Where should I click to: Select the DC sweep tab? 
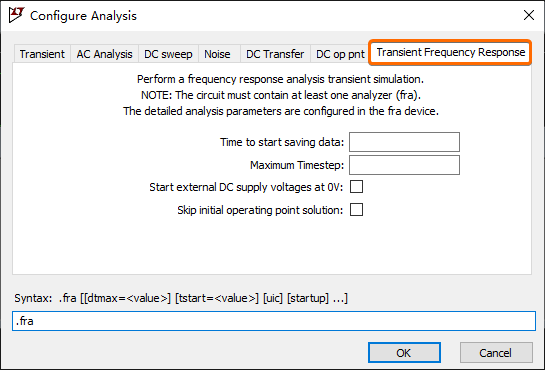pos(168,54)
